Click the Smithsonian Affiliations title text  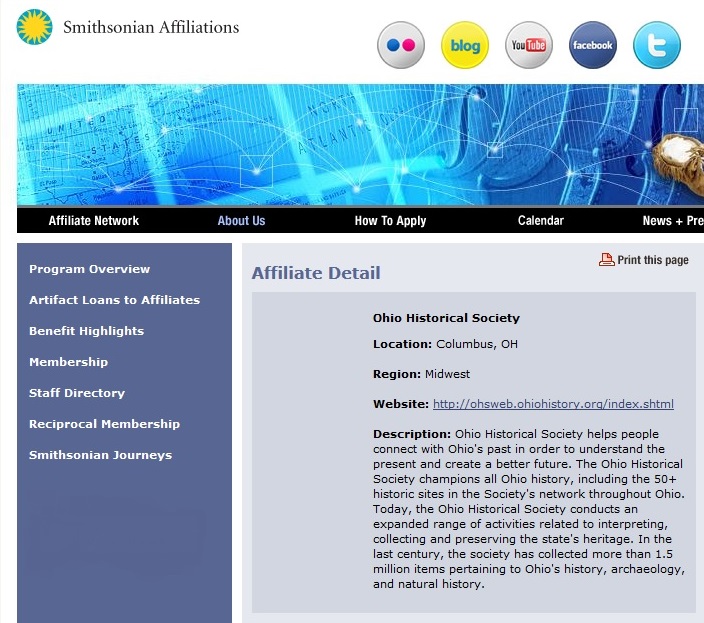(151, 27)
